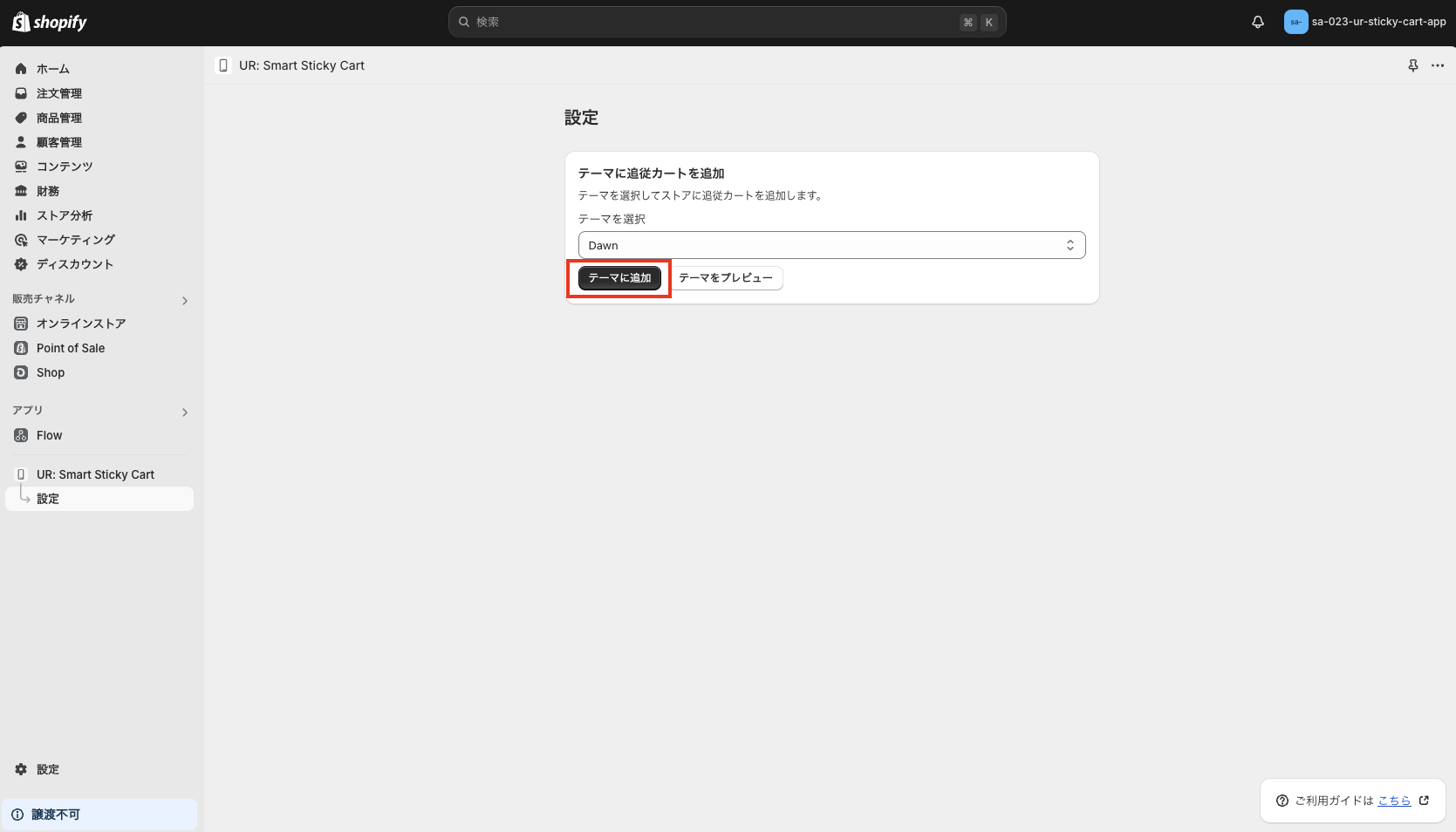Click the 販売チャネル section label
This screenshot has width=1456, height=832.
click(x=44, y=299)
